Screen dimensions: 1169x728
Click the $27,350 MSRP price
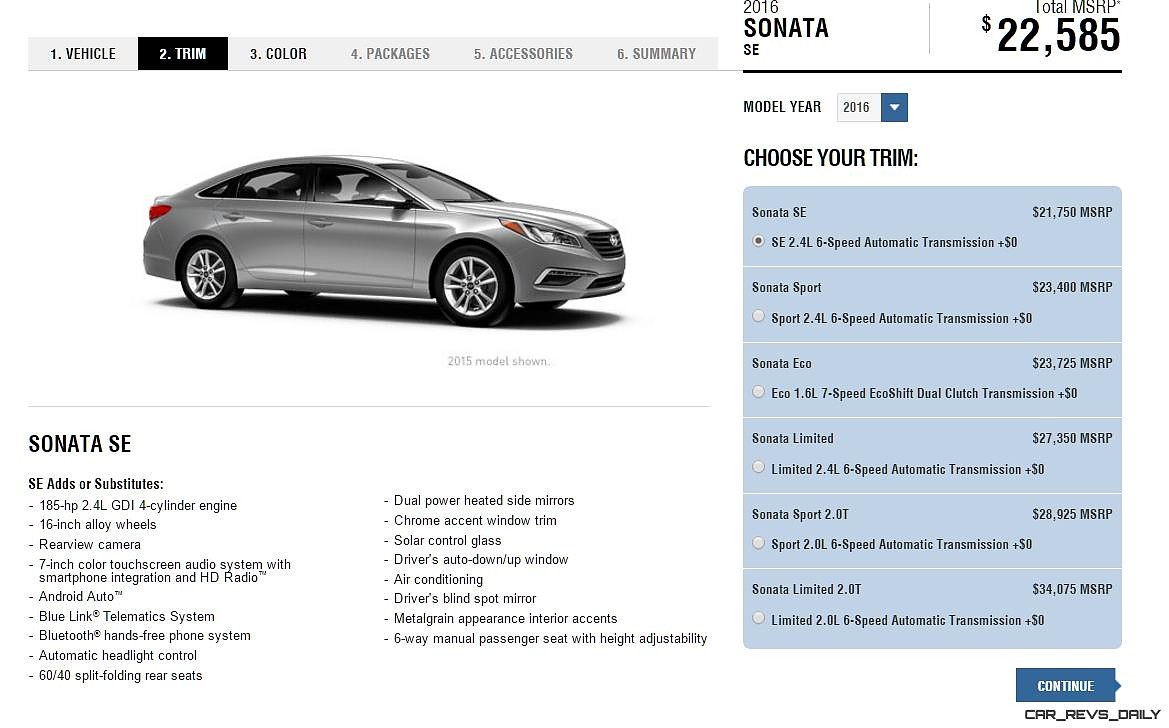pyautogui.click(x=1072, y=439)
